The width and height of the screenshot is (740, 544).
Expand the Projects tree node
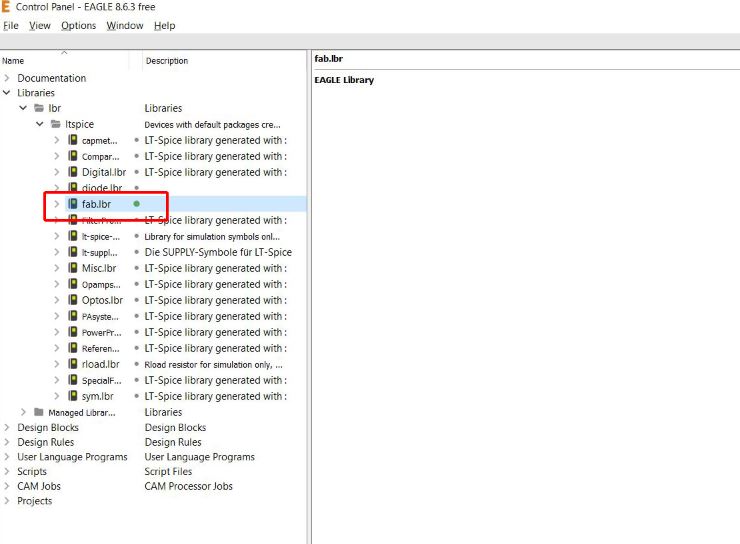tap(7, 501)
